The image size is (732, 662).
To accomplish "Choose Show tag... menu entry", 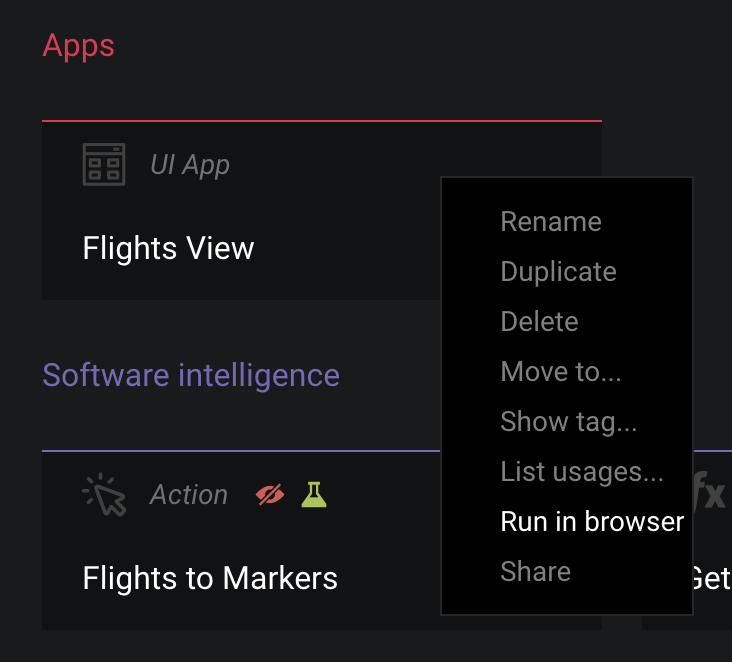I will coord(568,422).
